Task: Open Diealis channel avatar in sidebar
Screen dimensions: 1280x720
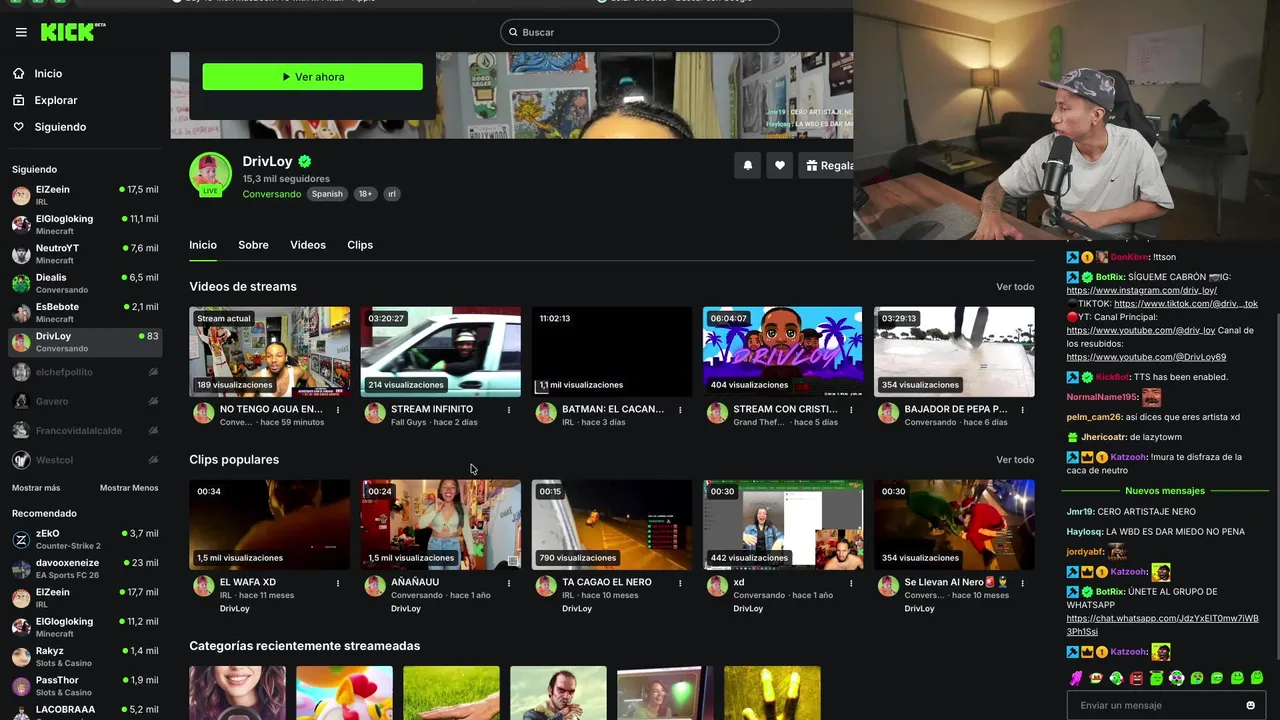Action: point(21,283)
